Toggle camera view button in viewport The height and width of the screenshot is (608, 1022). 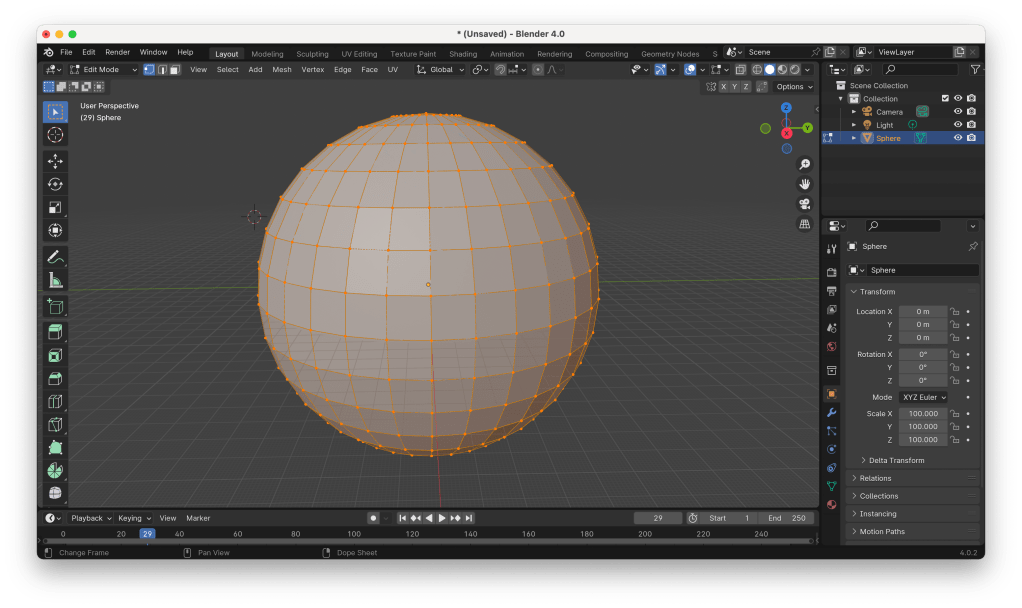click(804, 204)
